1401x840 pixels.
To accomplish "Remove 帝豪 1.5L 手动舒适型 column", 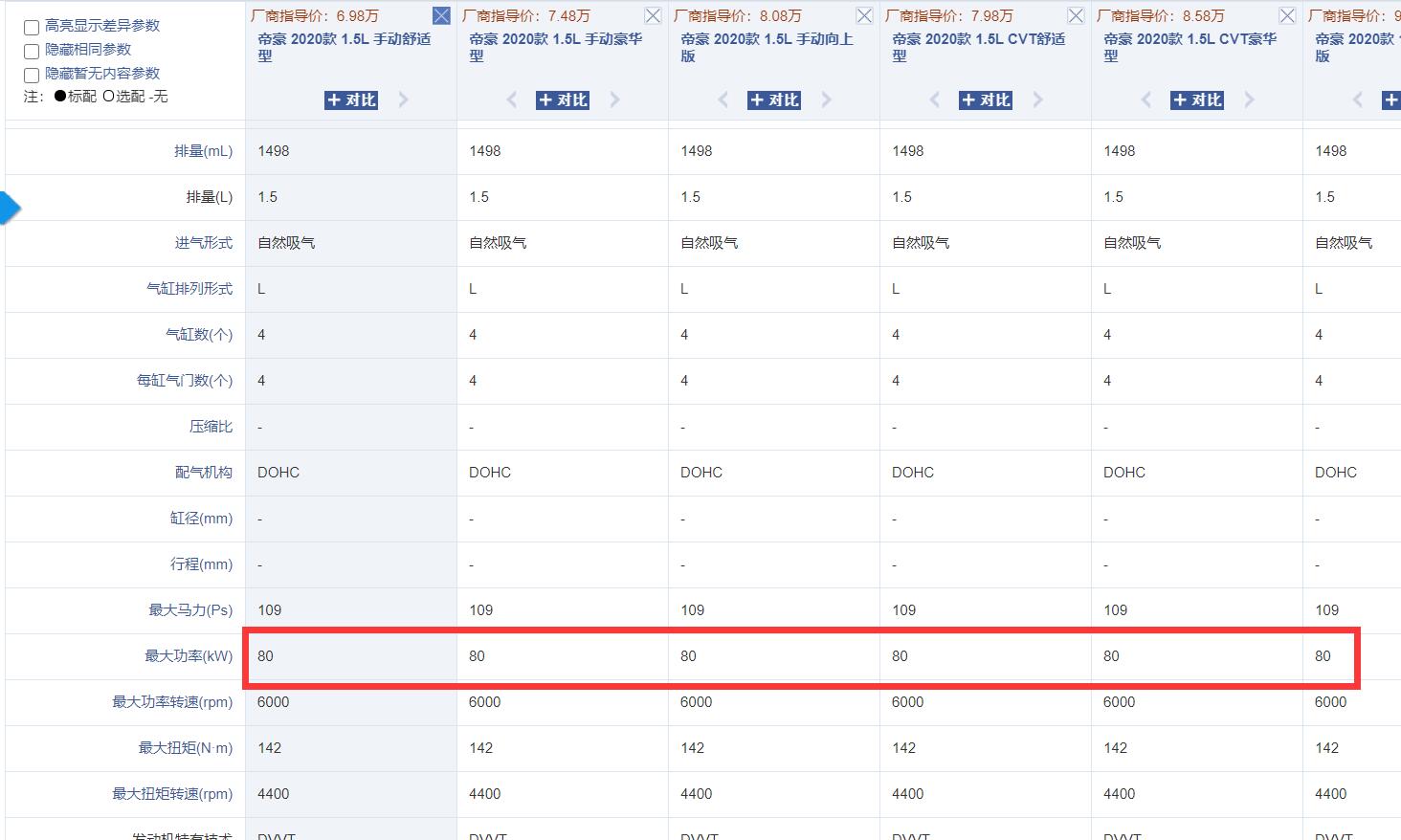I will (441, 15).
